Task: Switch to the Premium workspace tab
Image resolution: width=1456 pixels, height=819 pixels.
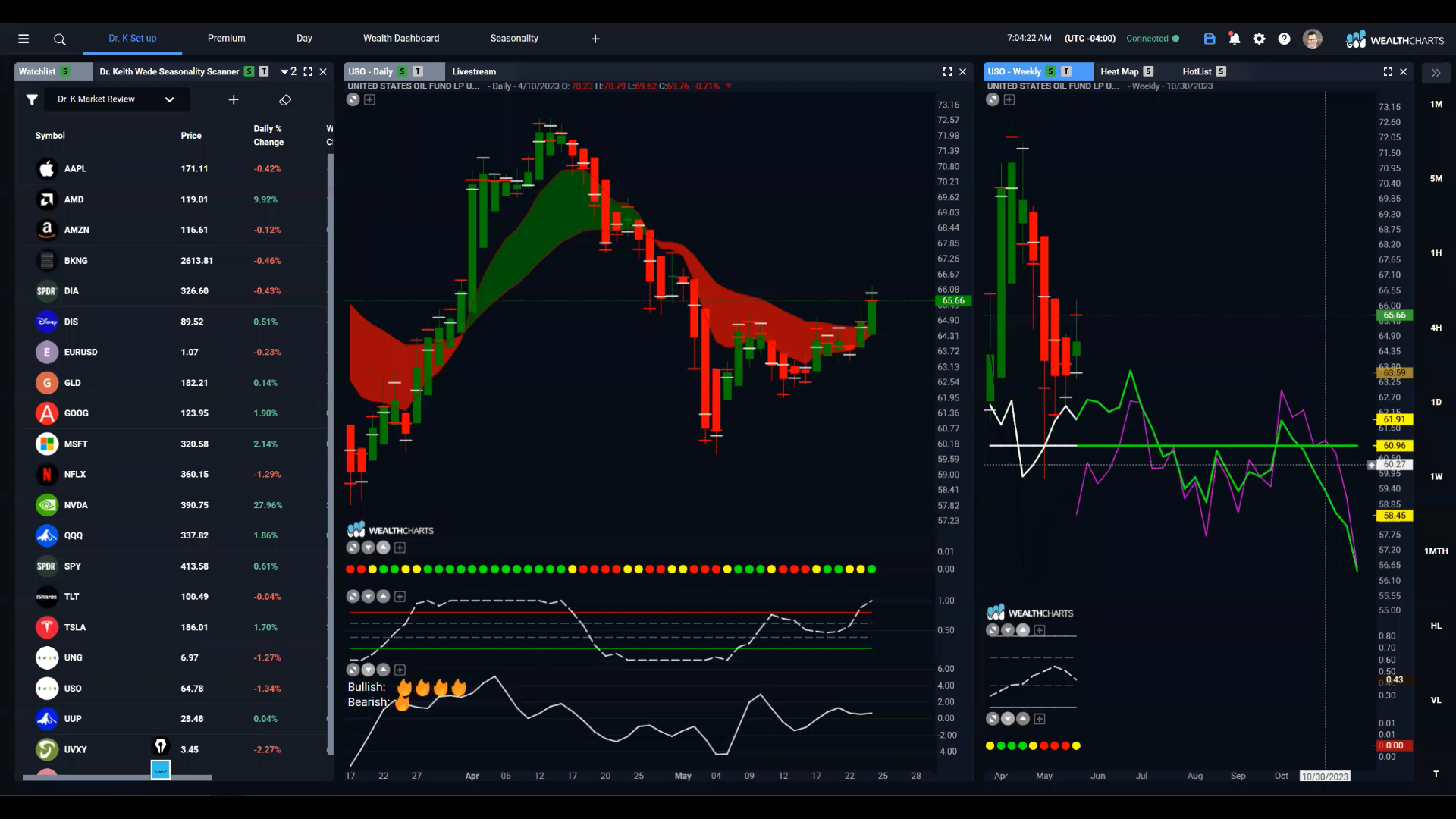Action: [x=226, y=39]
